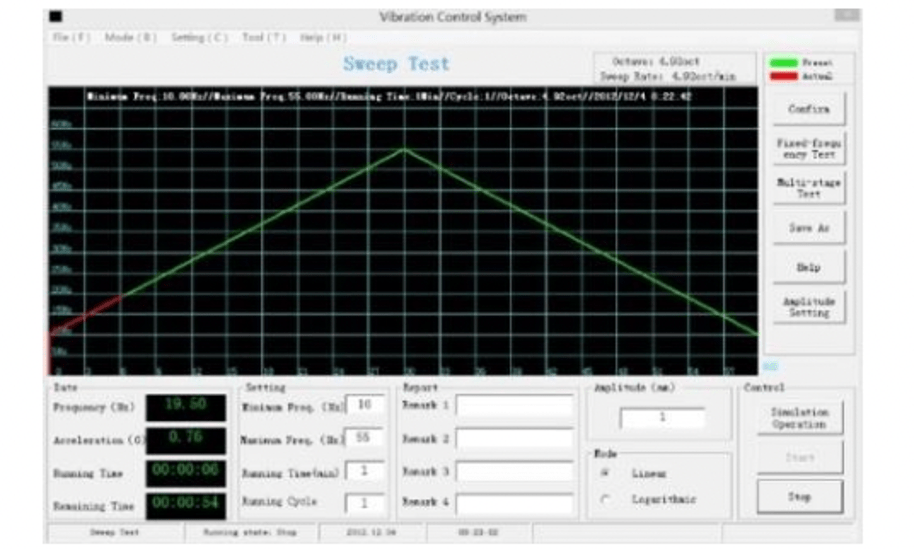Switch to Fixed-frequency Test
The image size is (914, 549).
click(x=809, y=149)
